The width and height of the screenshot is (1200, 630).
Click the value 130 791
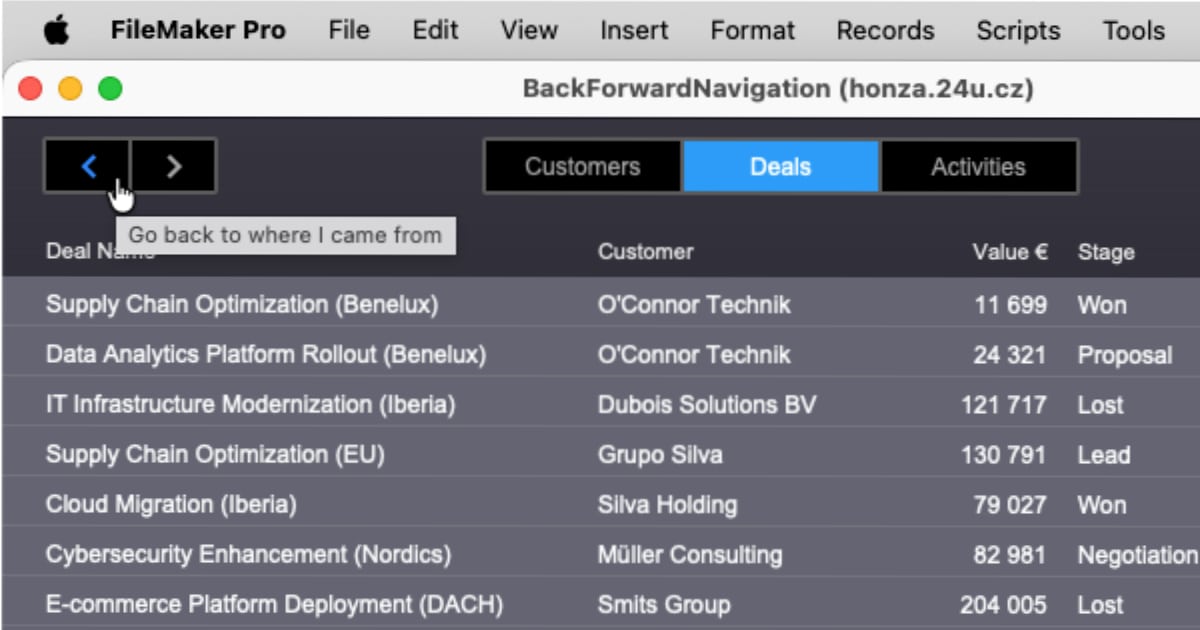1004,455
